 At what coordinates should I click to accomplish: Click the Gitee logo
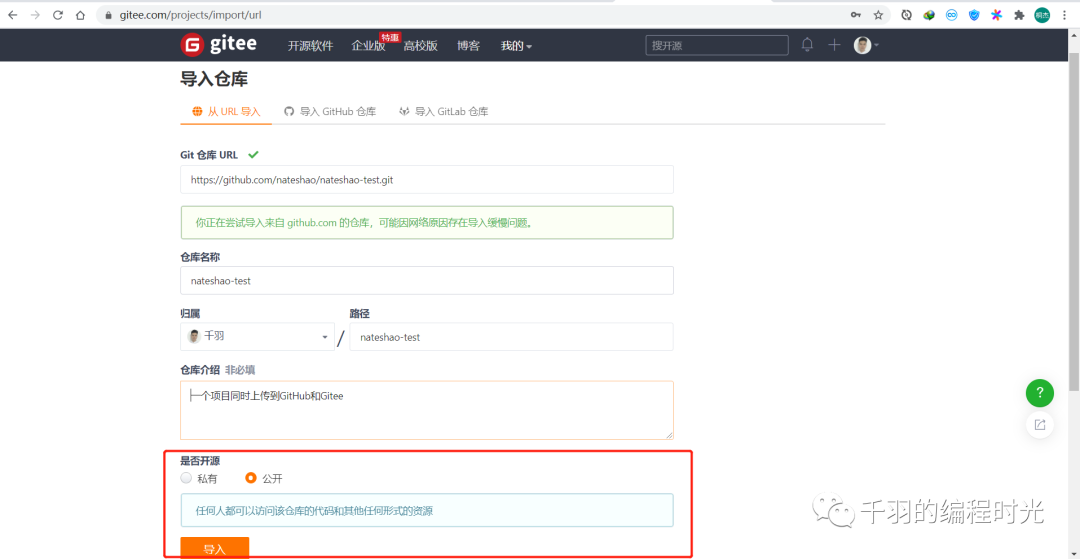218,45
